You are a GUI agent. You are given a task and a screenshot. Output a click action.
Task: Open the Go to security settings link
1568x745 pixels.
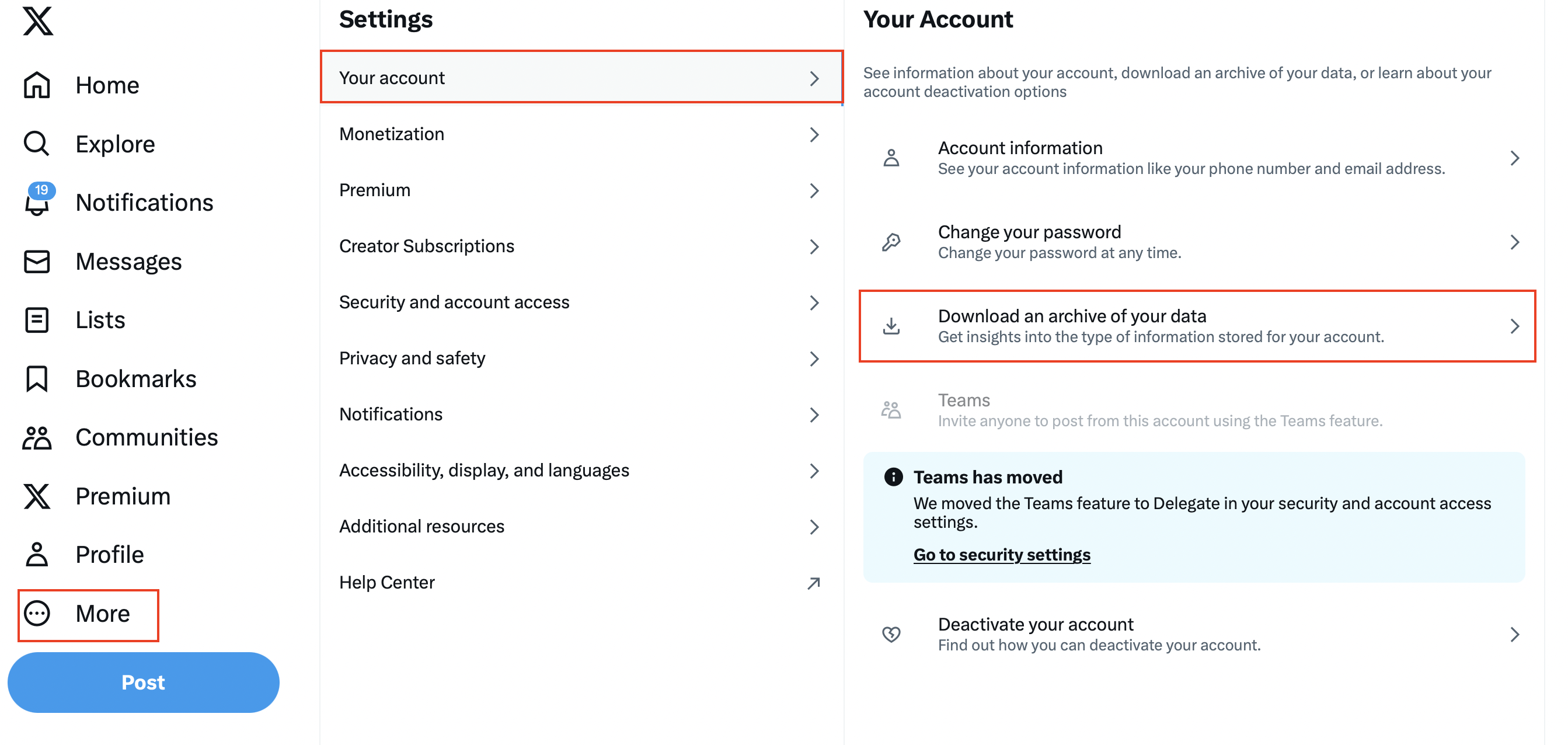point(1001,555)
